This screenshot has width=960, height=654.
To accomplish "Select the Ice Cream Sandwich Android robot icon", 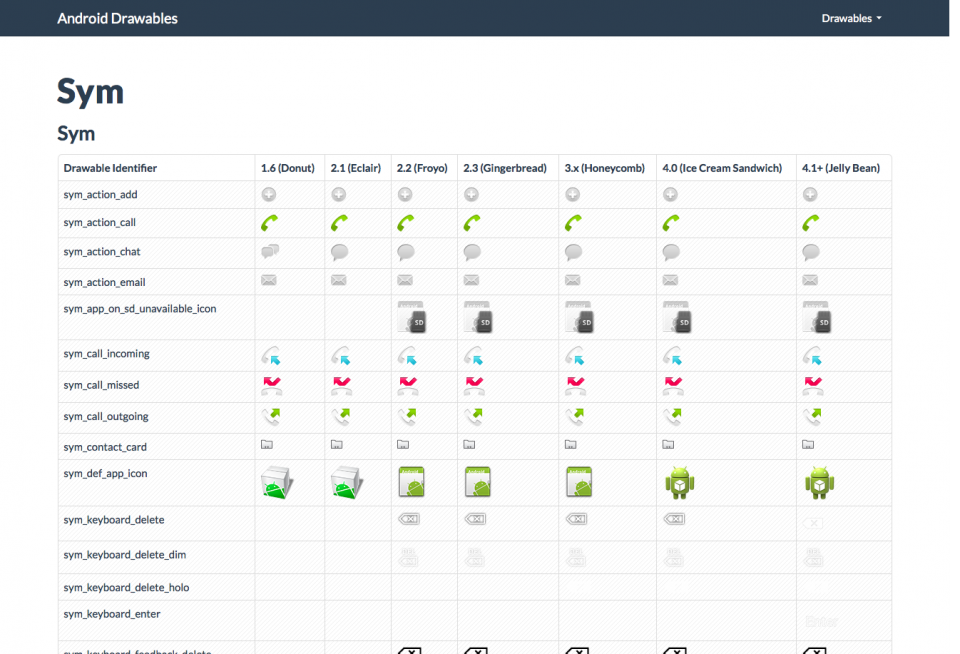I will tap(680, 483).
